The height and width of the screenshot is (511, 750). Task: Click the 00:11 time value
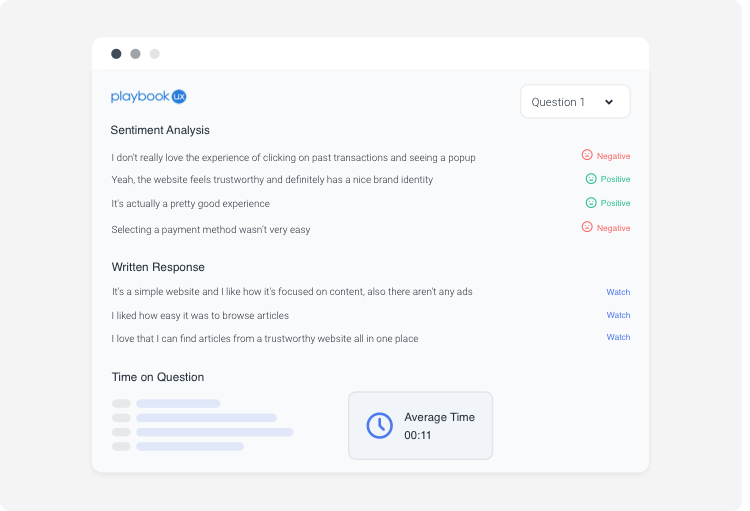click(418, 435)
